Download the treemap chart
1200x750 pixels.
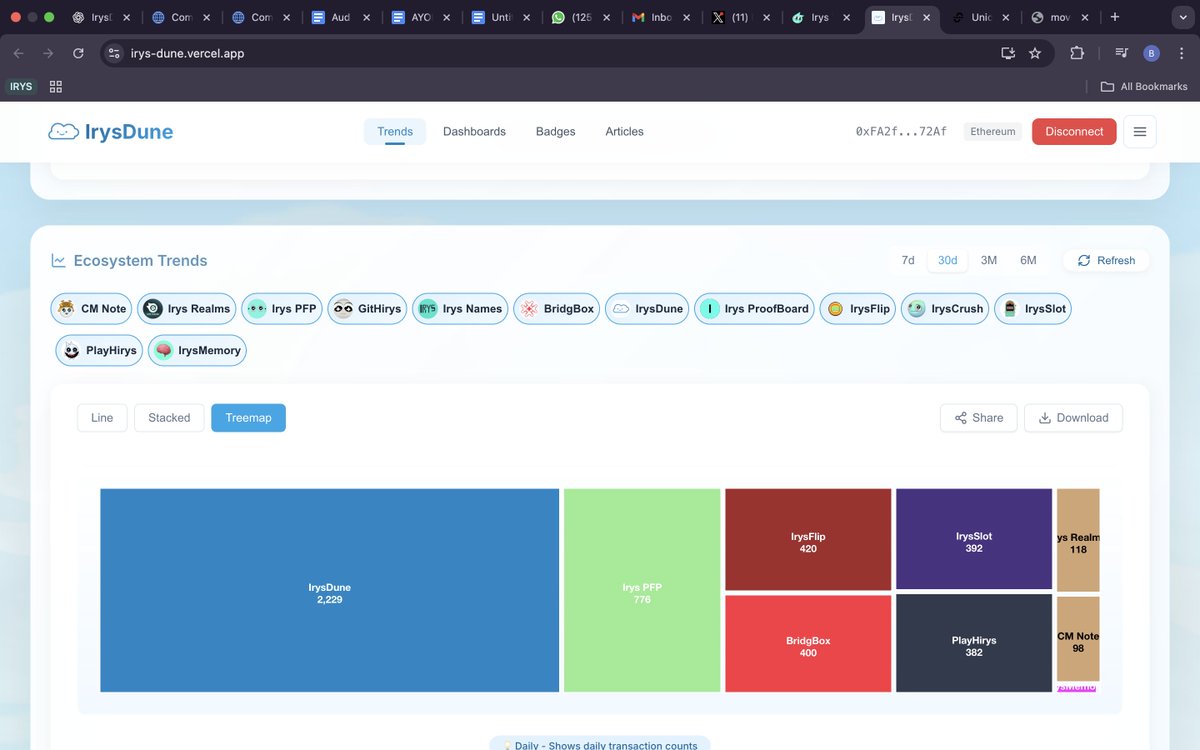[x=1073, y=418]
